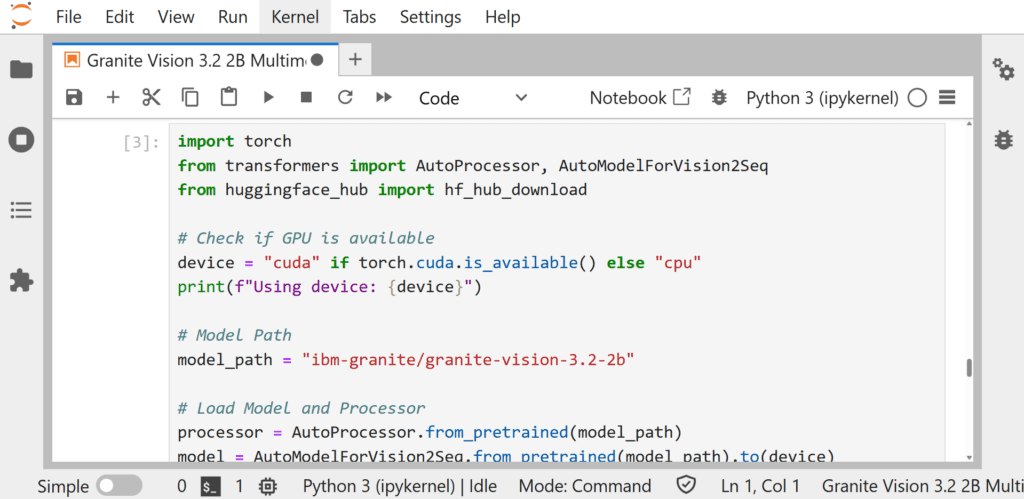This screenshot has width=1024, height=499.
Task: Open the File menu
Action: [69, 17]
